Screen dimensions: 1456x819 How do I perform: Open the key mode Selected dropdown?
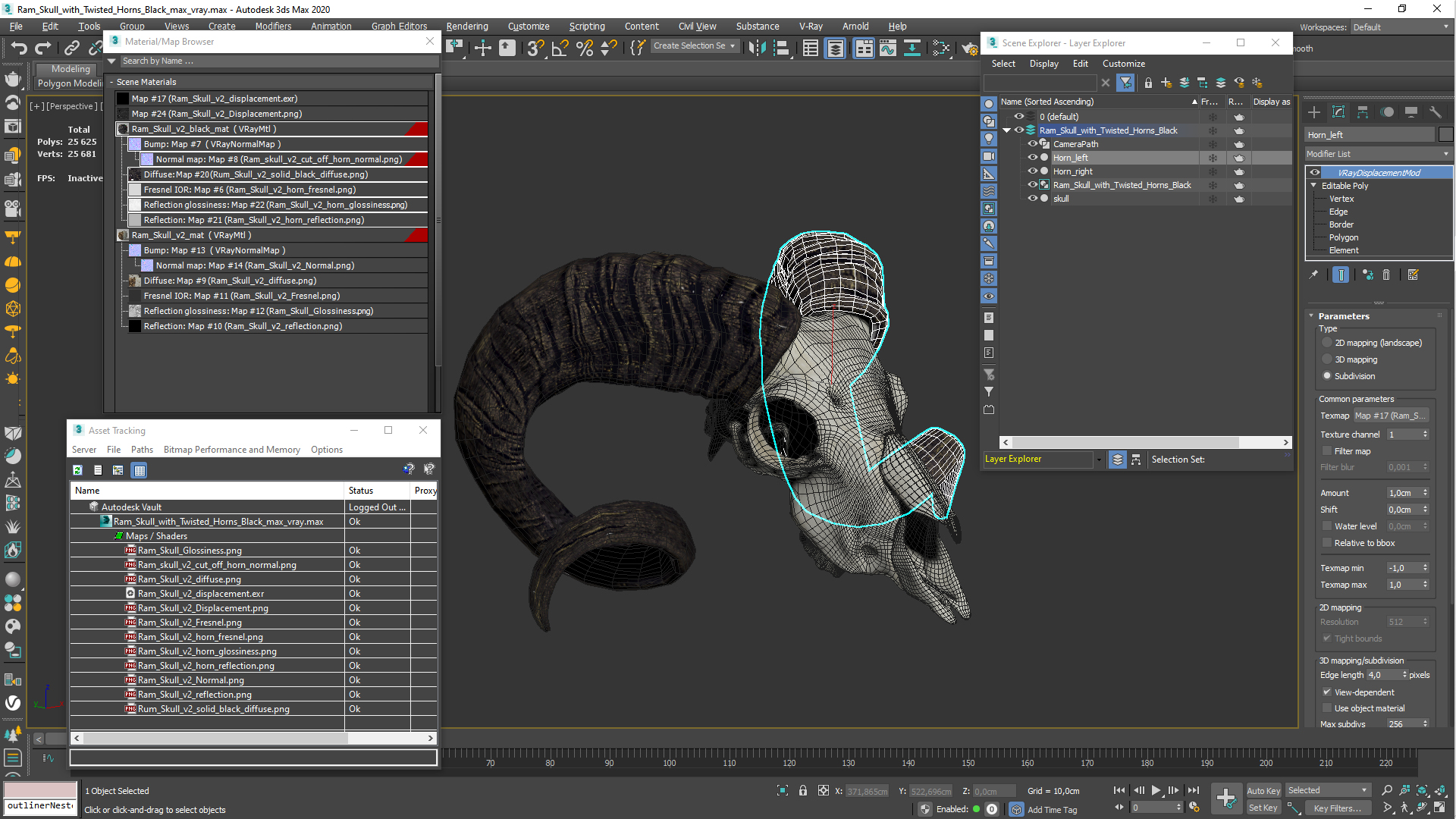point(1328,790)
